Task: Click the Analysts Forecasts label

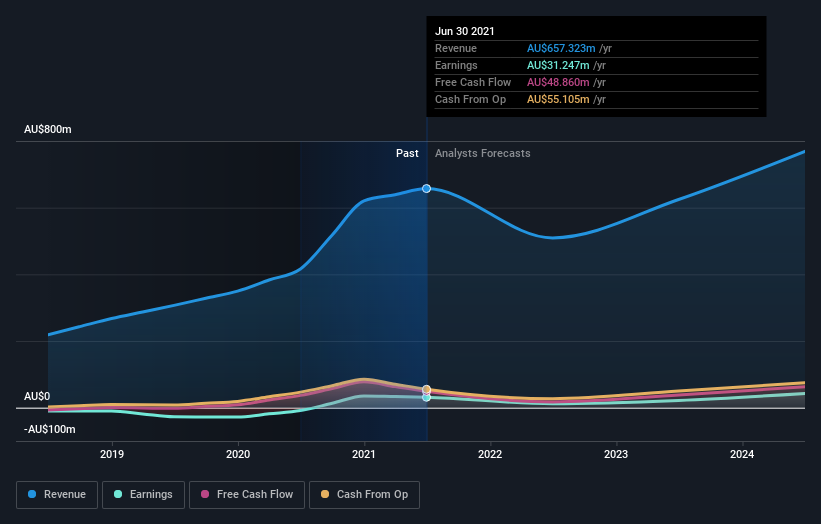Action: click(483, 153)
